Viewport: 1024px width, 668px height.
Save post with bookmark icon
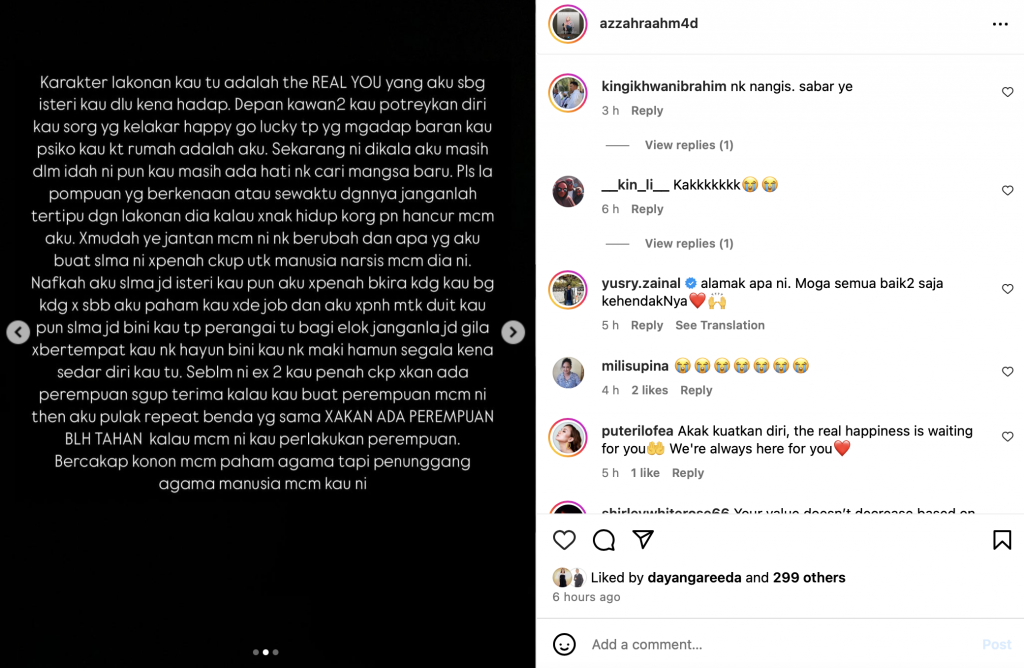(x=1002, y=540)
